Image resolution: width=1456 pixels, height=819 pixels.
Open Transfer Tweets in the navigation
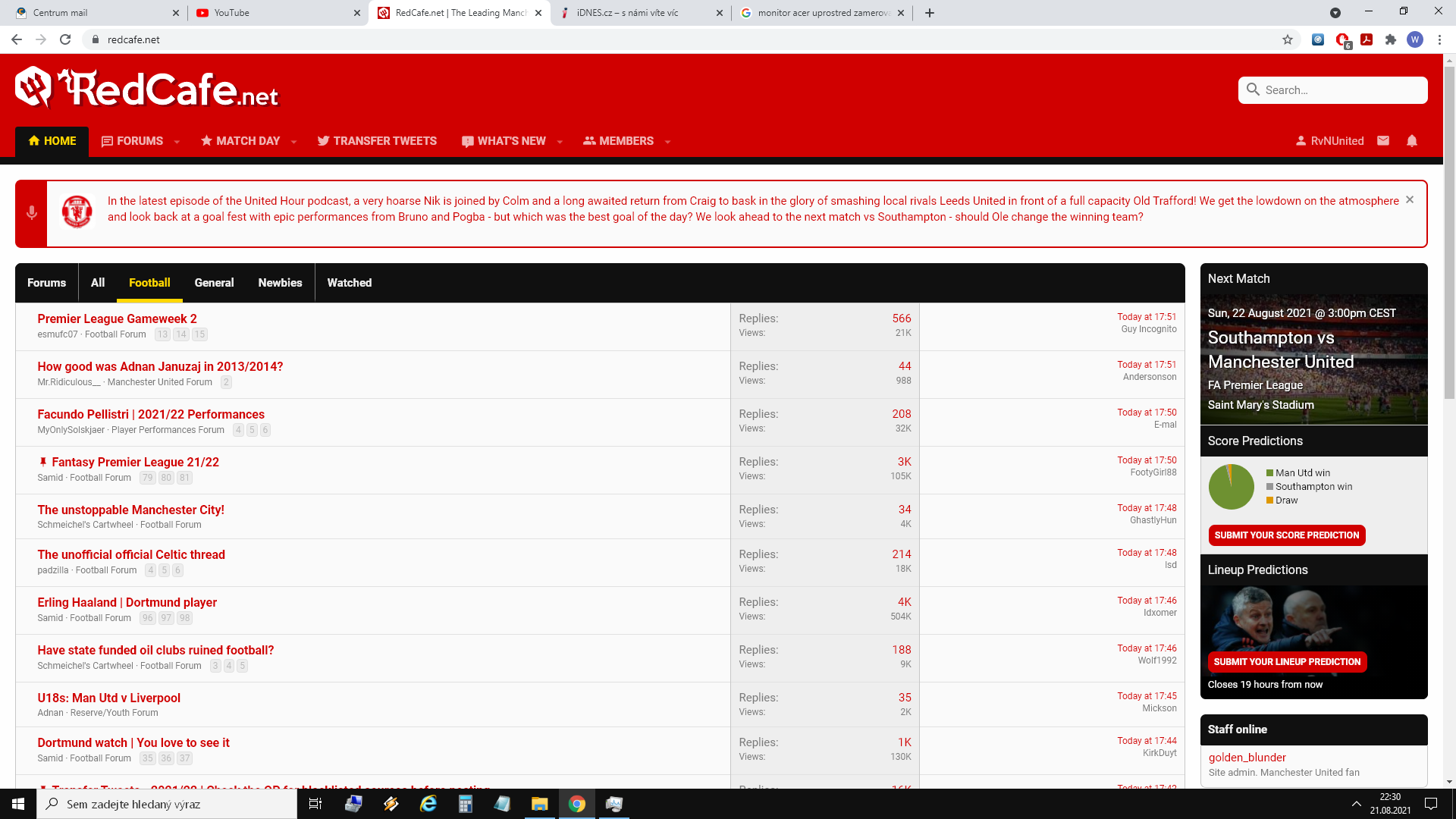[x=377, y=141]
